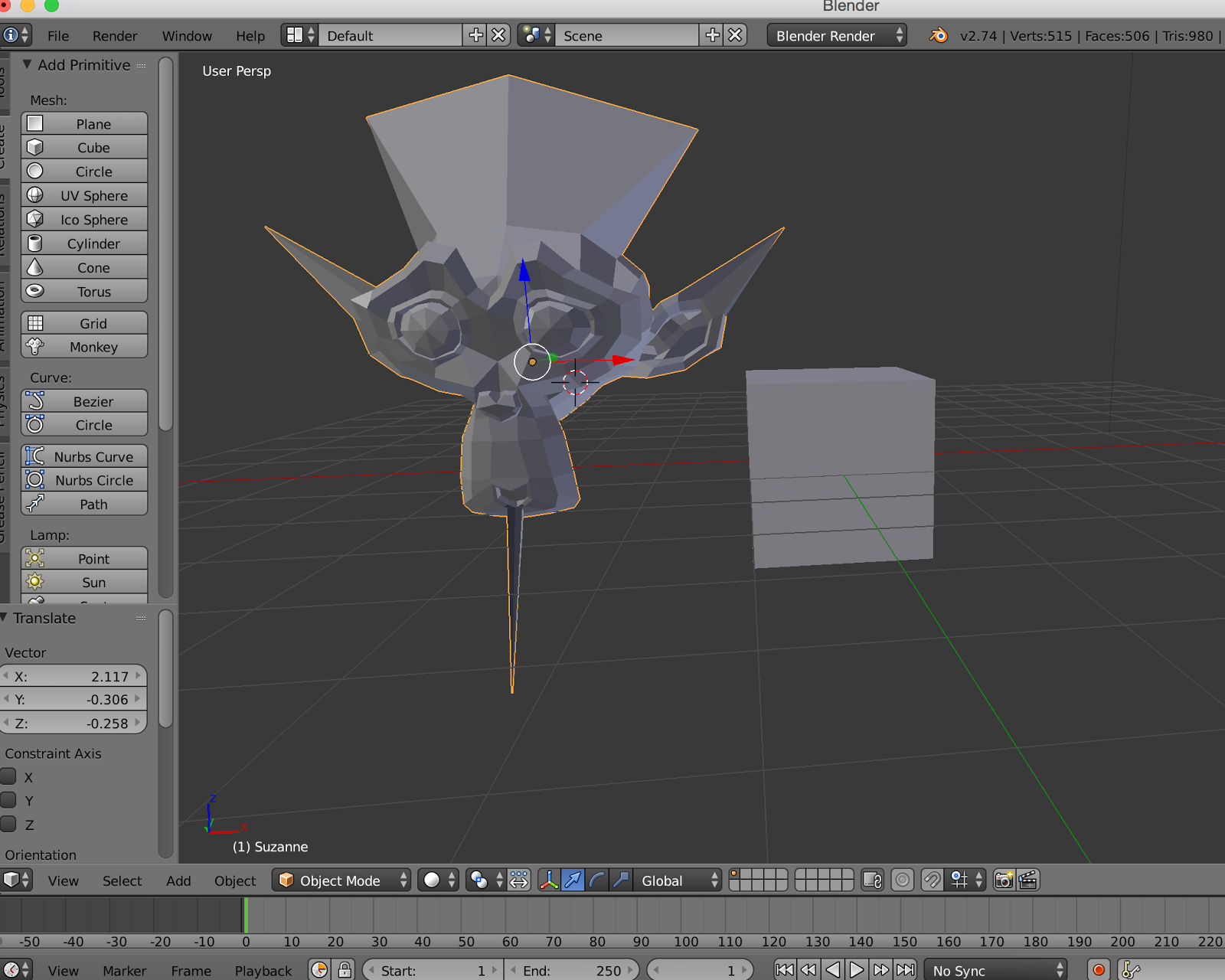
Task: Delete the current Scene with X icon
Action: click(735, 35)
